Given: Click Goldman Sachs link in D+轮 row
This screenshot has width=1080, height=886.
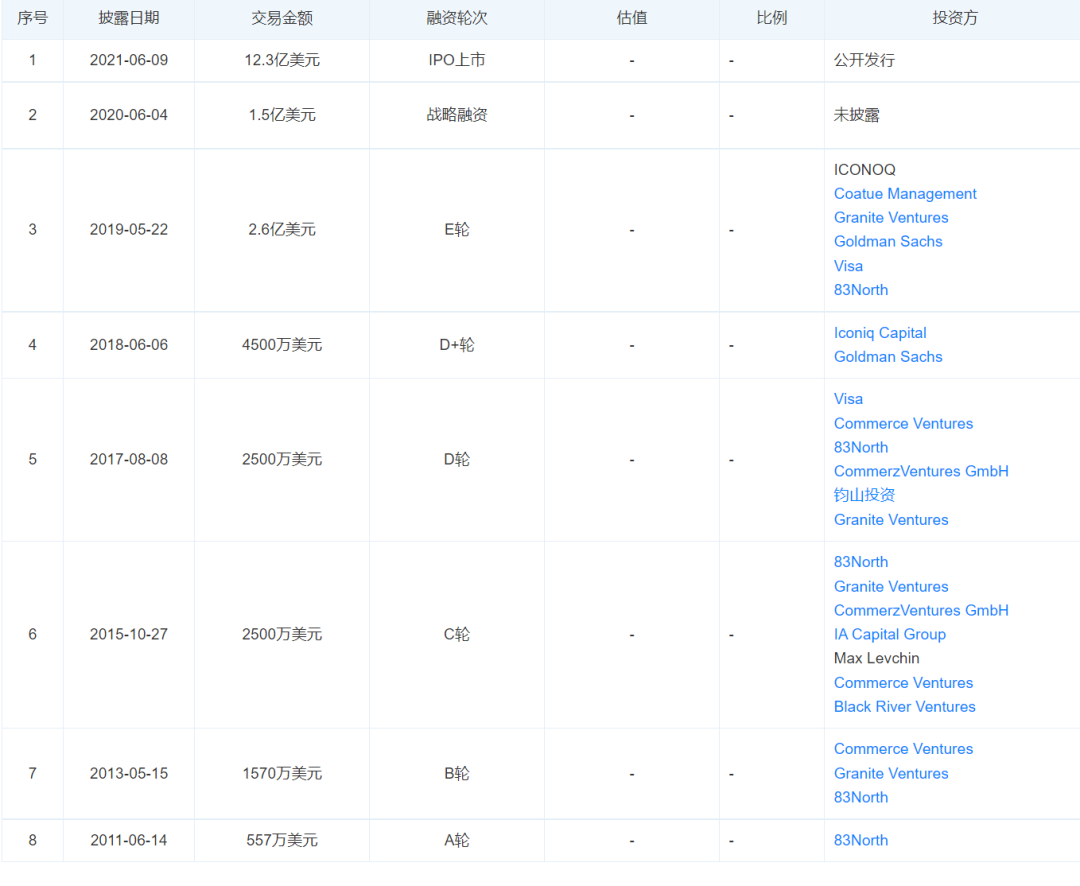Looking at the screenshot, I should tap(888, 357).
